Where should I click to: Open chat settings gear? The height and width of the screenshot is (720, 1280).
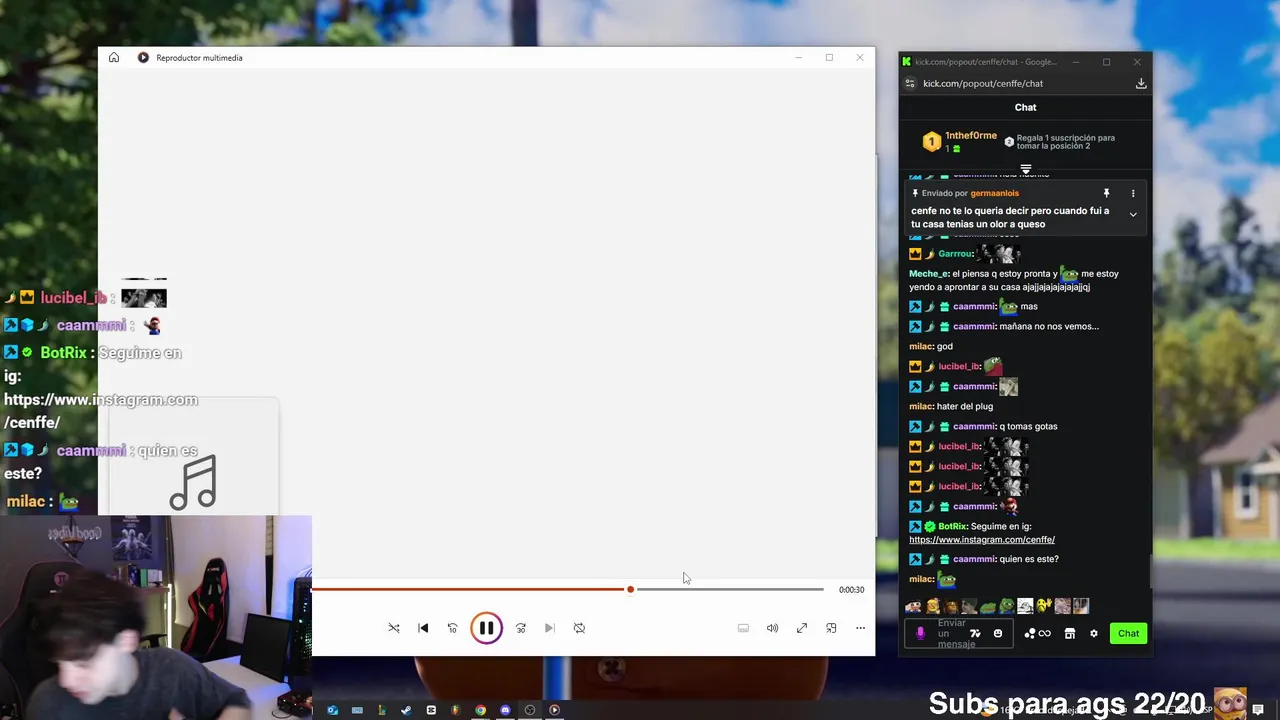coord(1094,633)
